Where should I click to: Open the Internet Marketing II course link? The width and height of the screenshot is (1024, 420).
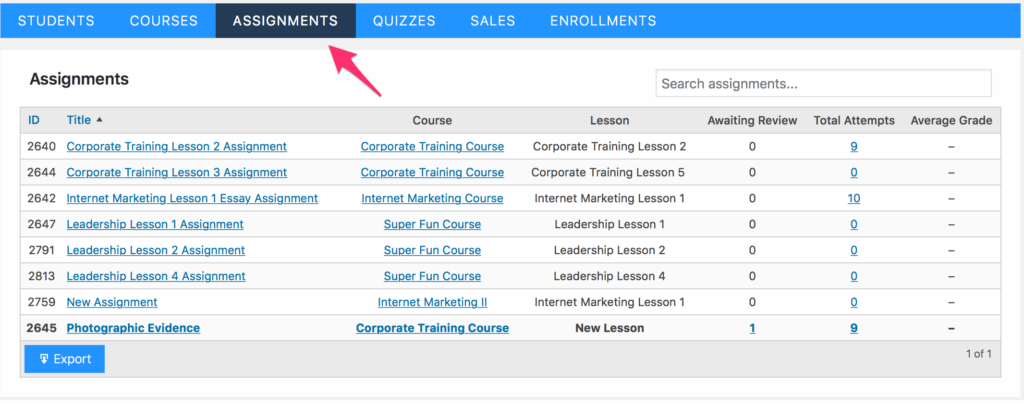[432, 302]
